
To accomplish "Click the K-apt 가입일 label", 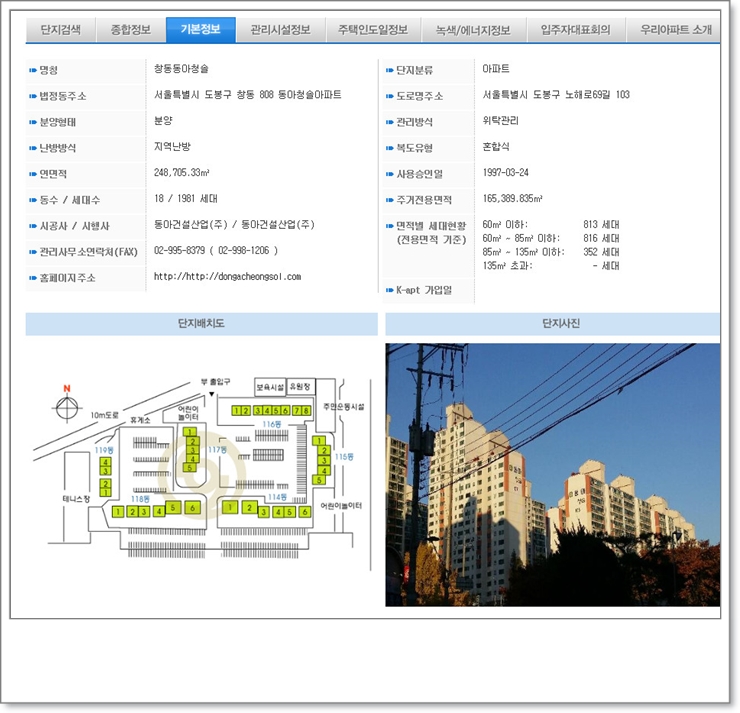I will point(424,290).
